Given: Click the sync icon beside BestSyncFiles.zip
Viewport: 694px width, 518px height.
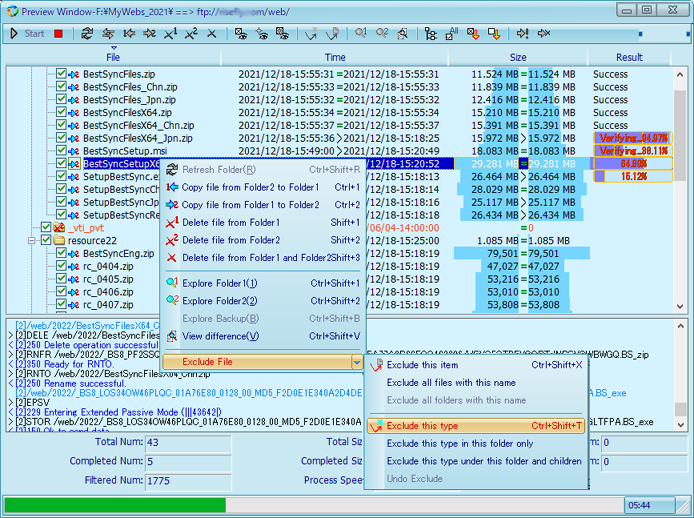Looking at the screenshot, I should [x=74, y=74].
